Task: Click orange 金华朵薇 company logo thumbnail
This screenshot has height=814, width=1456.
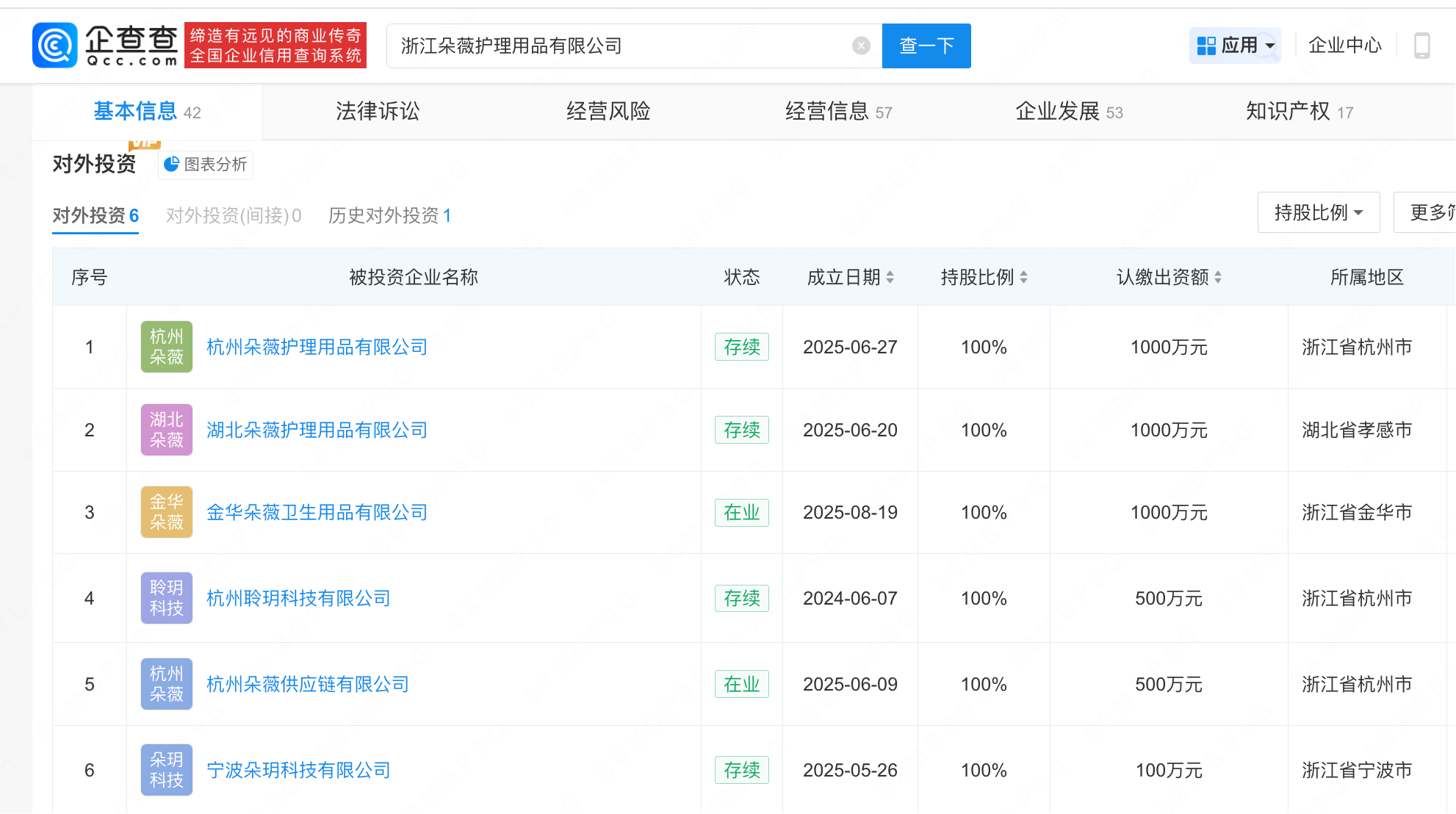Action: pyautogui.click(x=167, y=512)
